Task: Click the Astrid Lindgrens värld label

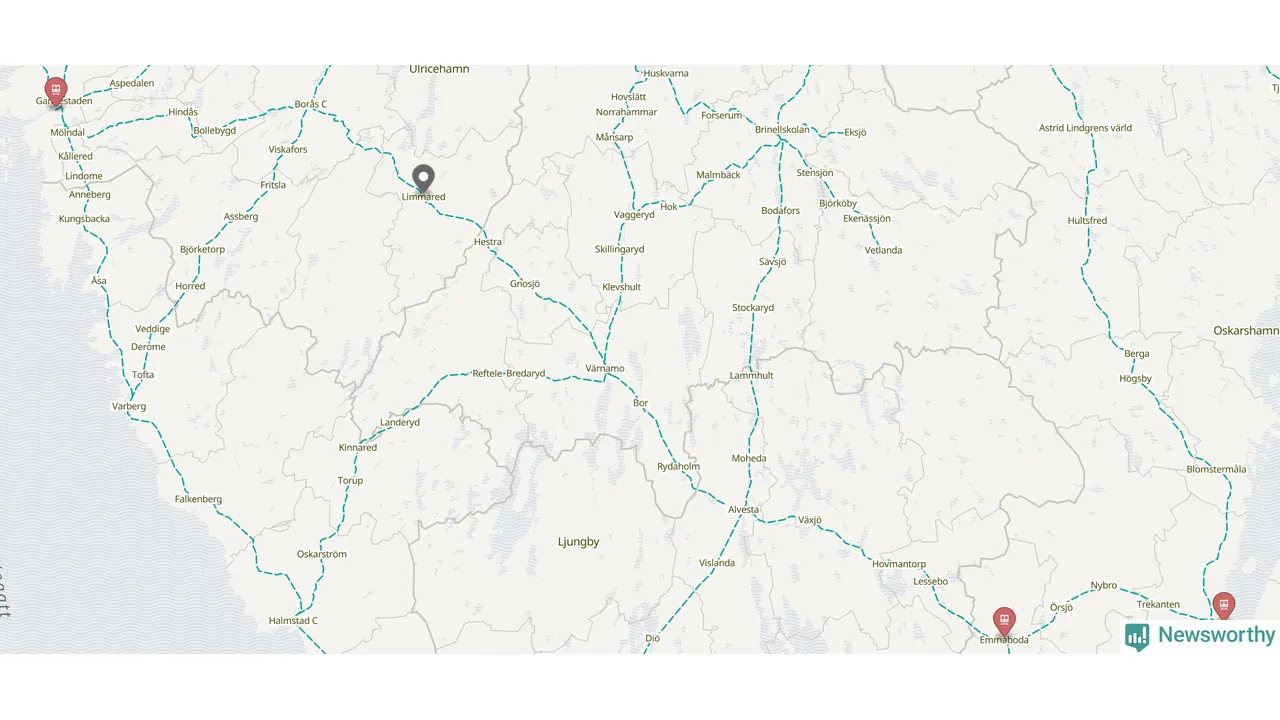Action: coord(1085,129)
